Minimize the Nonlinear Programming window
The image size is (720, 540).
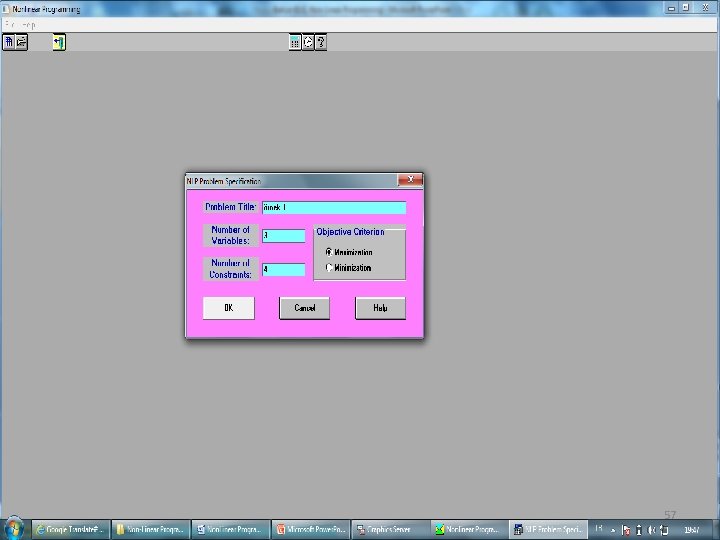point(671,8)
